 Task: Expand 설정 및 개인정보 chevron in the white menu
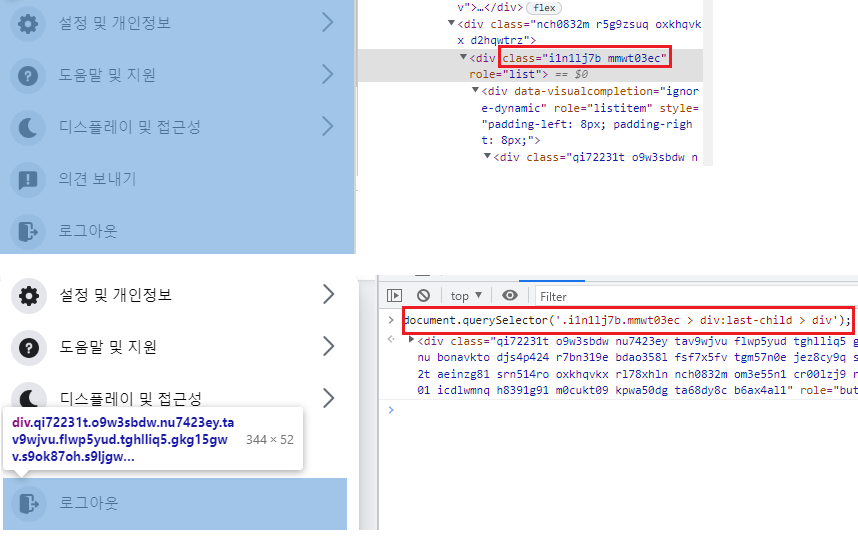(328, 294)
